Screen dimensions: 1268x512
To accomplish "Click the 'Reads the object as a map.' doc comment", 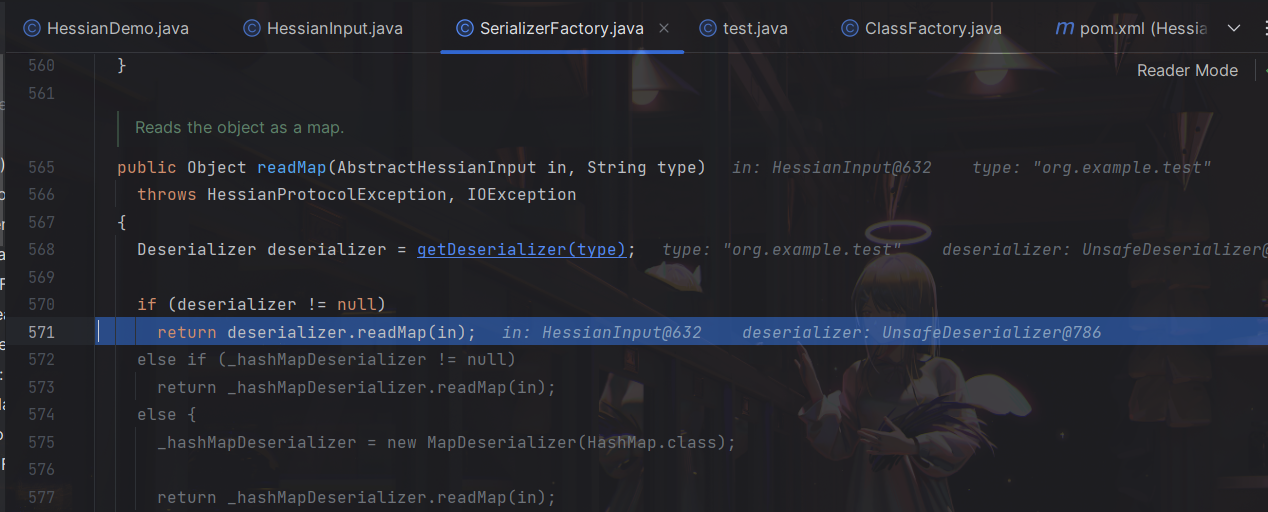I will pyautogui.click(x=239, y=127).
